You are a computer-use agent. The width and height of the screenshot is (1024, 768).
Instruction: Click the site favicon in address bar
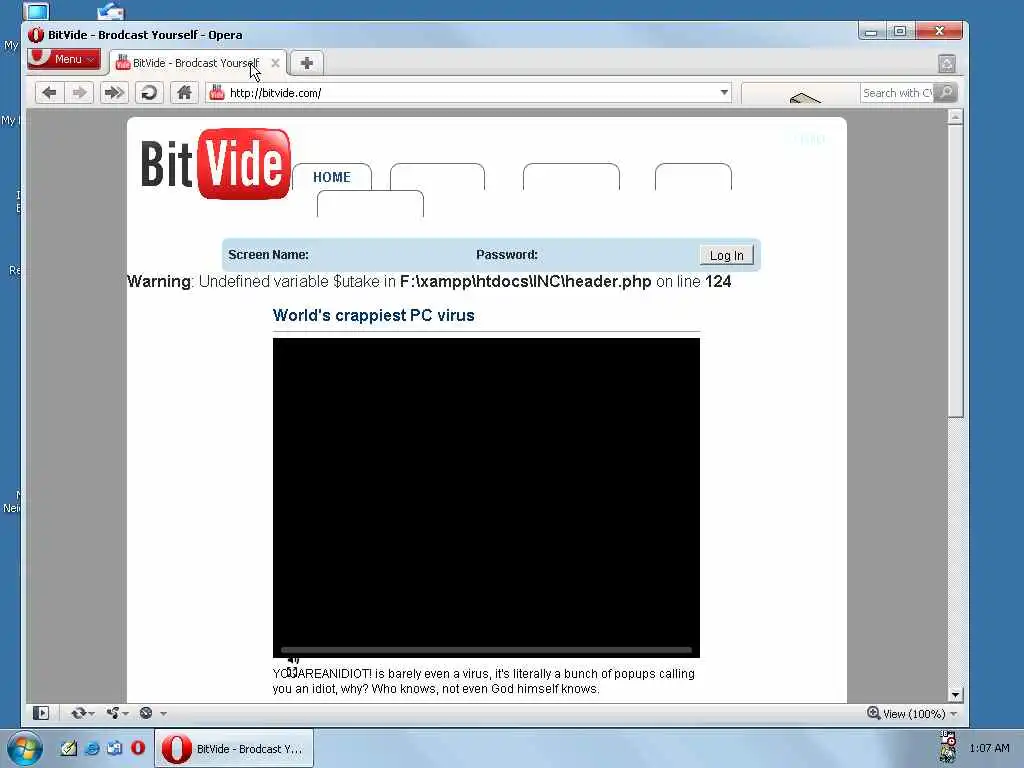(217, 93)
